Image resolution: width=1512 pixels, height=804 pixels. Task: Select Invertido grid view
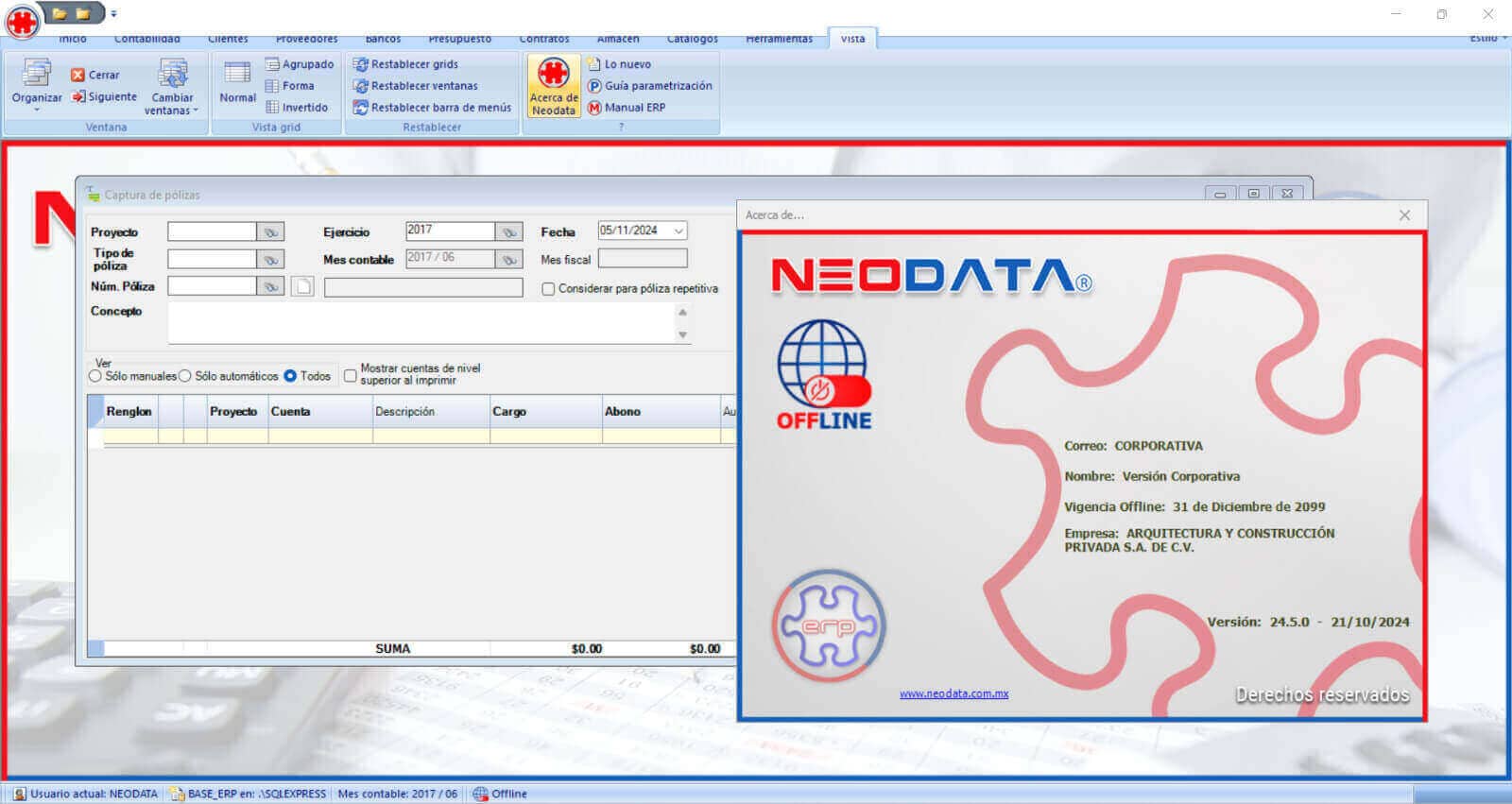(x=297, y=108)
